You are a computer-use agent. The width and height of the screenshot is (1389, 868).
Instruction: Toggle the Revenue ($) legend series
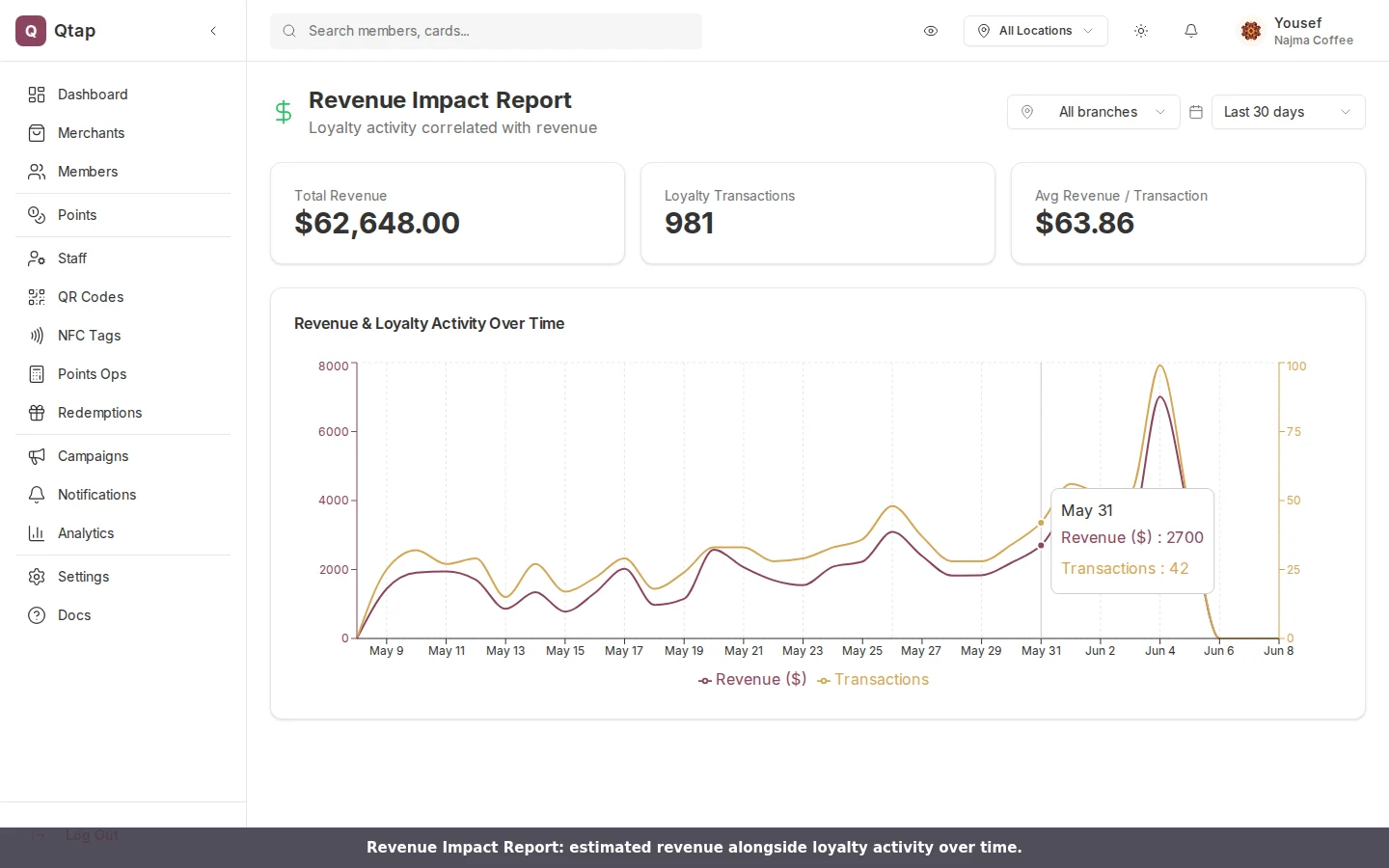tap(752, 680)
